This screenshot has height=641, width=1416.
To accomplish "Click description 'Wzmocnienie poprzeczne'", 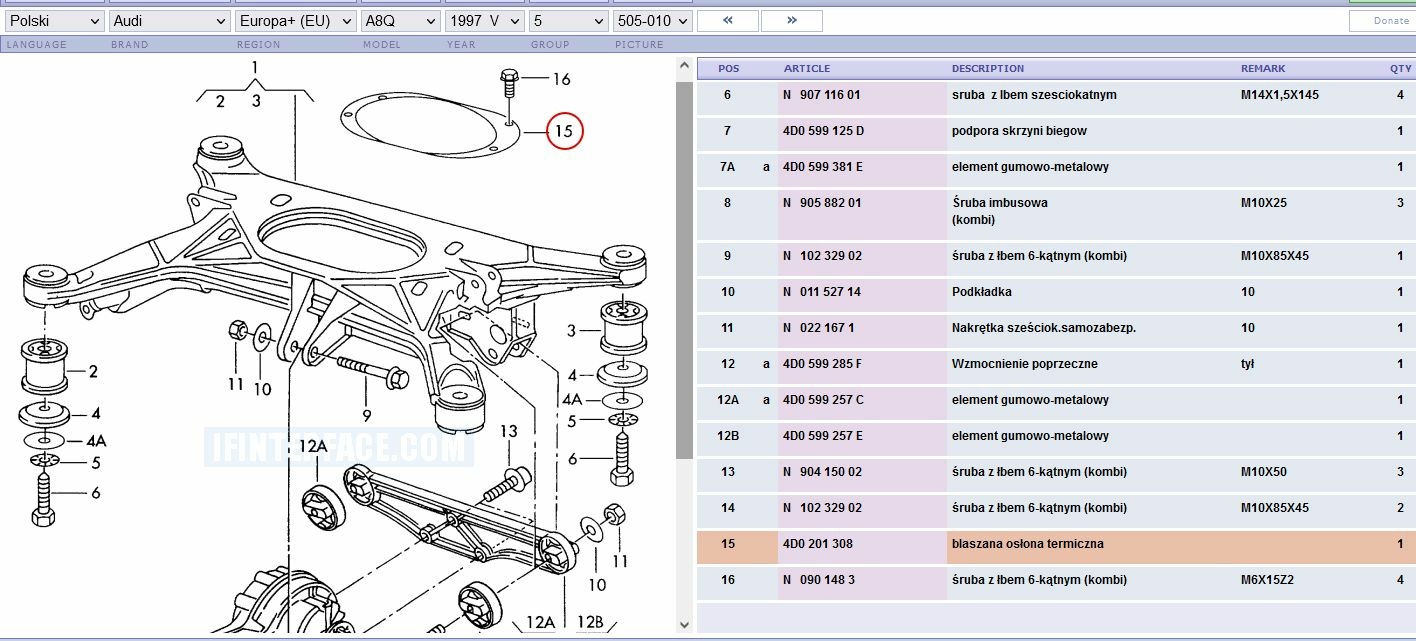I will click(1024, 364).
